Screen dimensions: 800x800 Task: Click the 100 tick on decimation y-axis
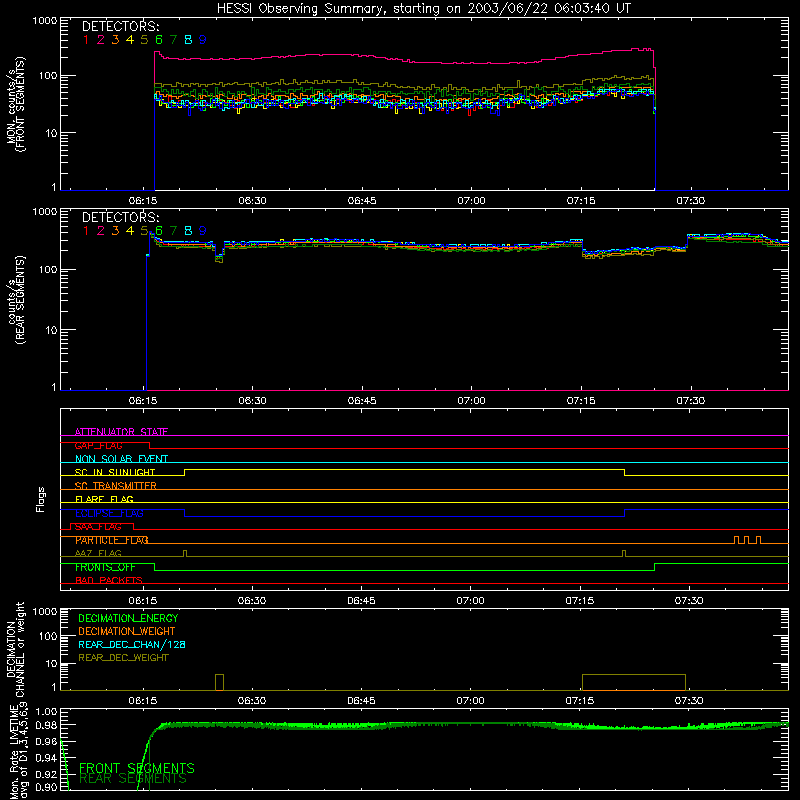click(48, 636)
